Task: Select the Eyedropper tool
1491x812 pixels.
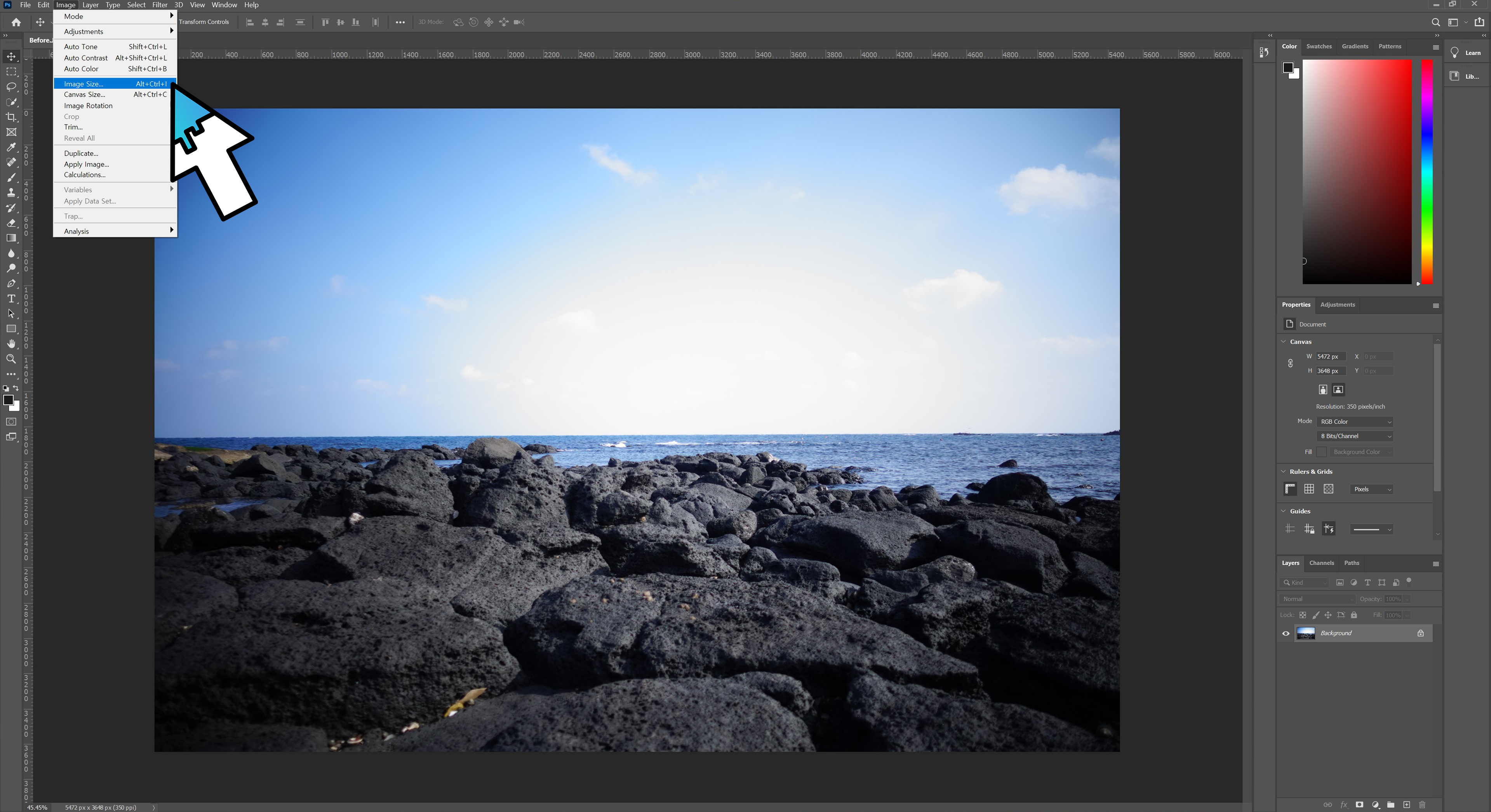Action: (11, 147)
